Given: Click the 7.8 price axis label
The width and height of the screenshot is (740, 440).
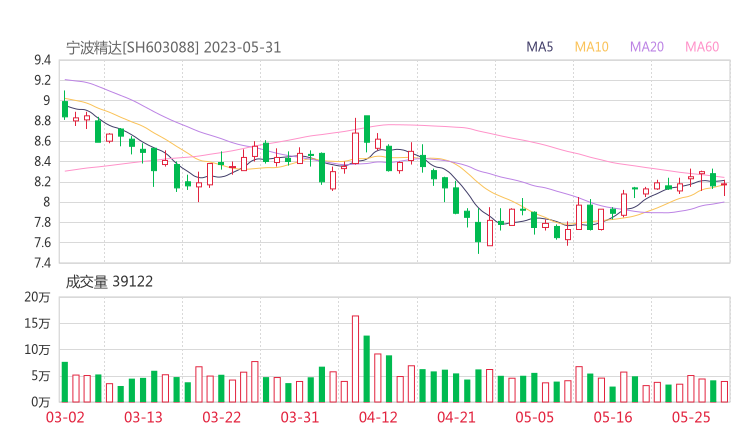Looking at the screenshot, I should point(42,222).
